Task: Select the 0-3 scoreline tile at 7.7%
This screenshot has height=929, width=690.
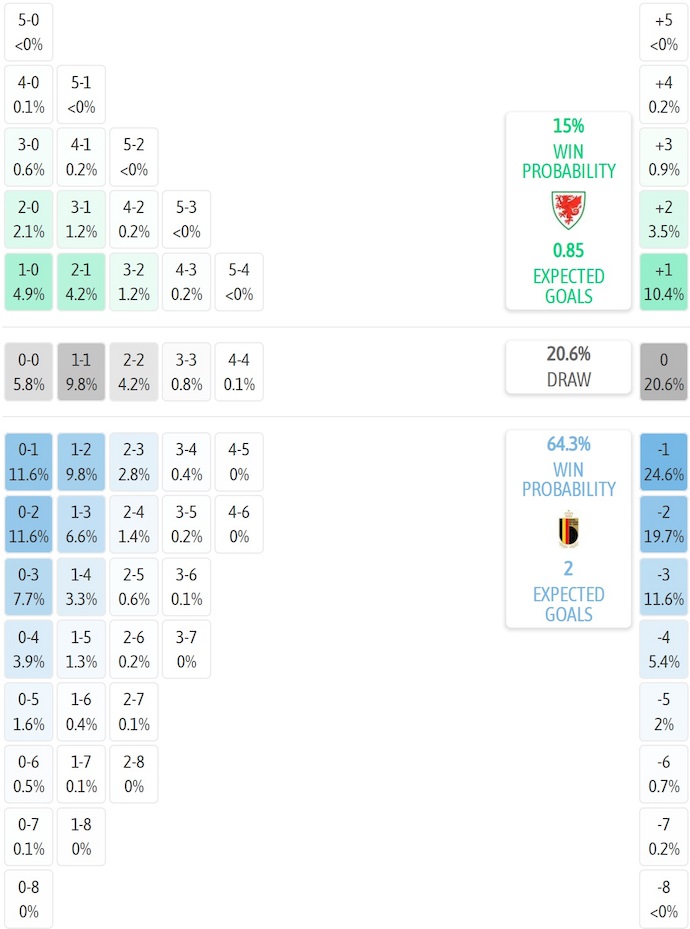Action: pyautogui.click(x=29, y=587)
